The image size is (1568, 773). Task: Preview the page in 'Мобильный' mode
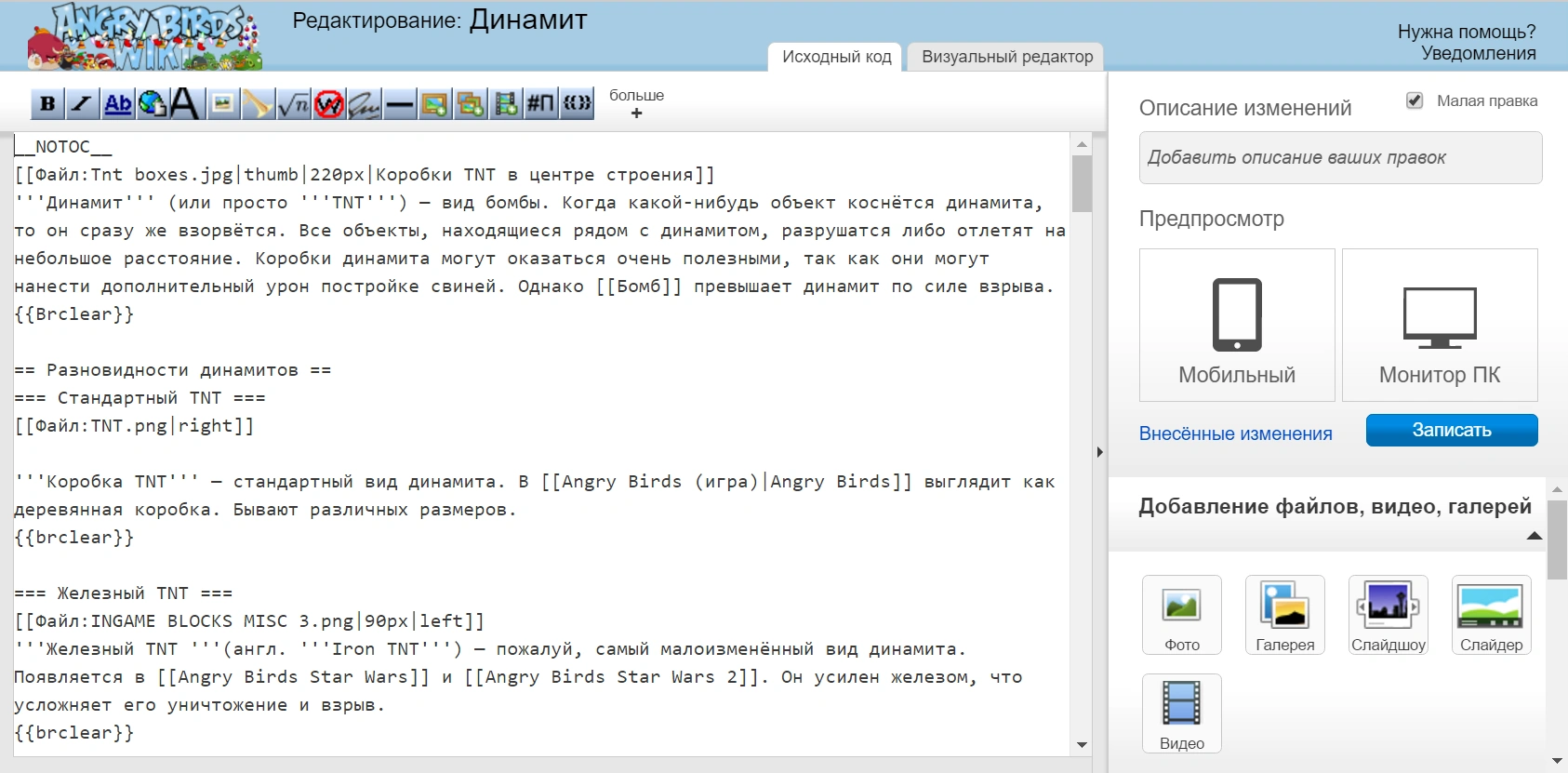tap(1237, 325)
